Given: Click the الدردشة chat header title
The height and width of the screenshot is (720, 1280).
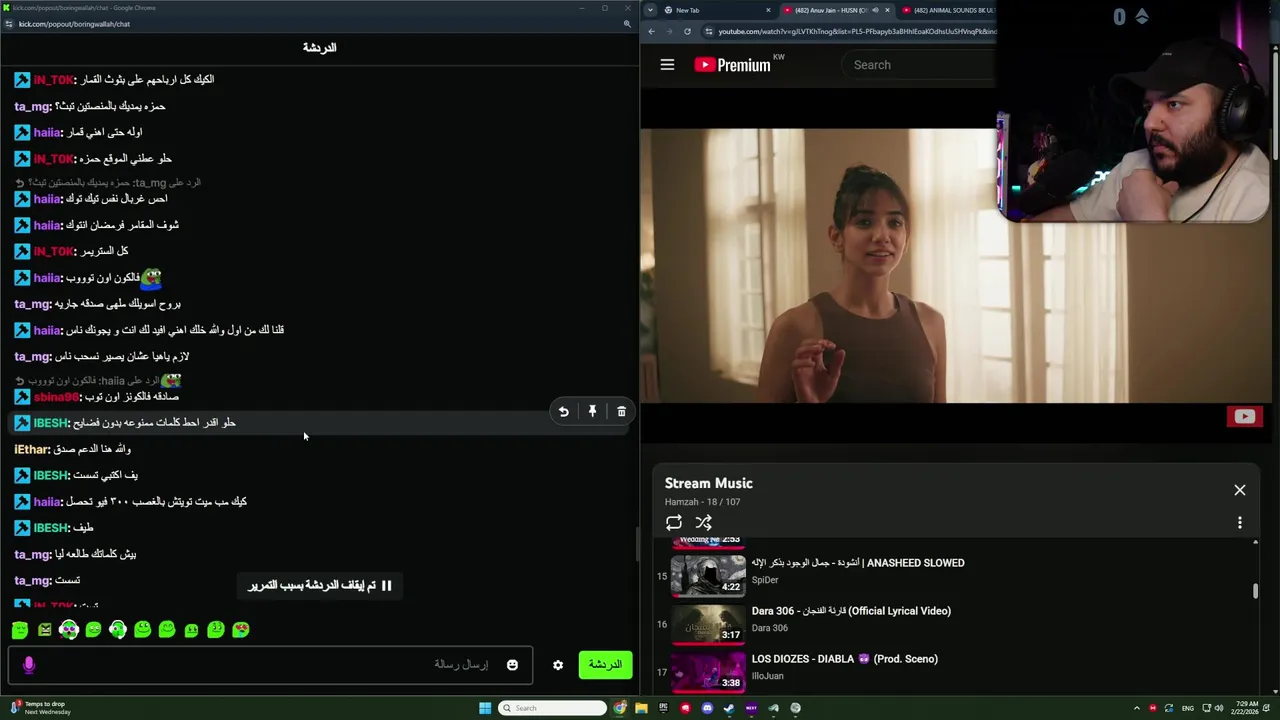Looking at the screenshot, I should tap(319, 47).
